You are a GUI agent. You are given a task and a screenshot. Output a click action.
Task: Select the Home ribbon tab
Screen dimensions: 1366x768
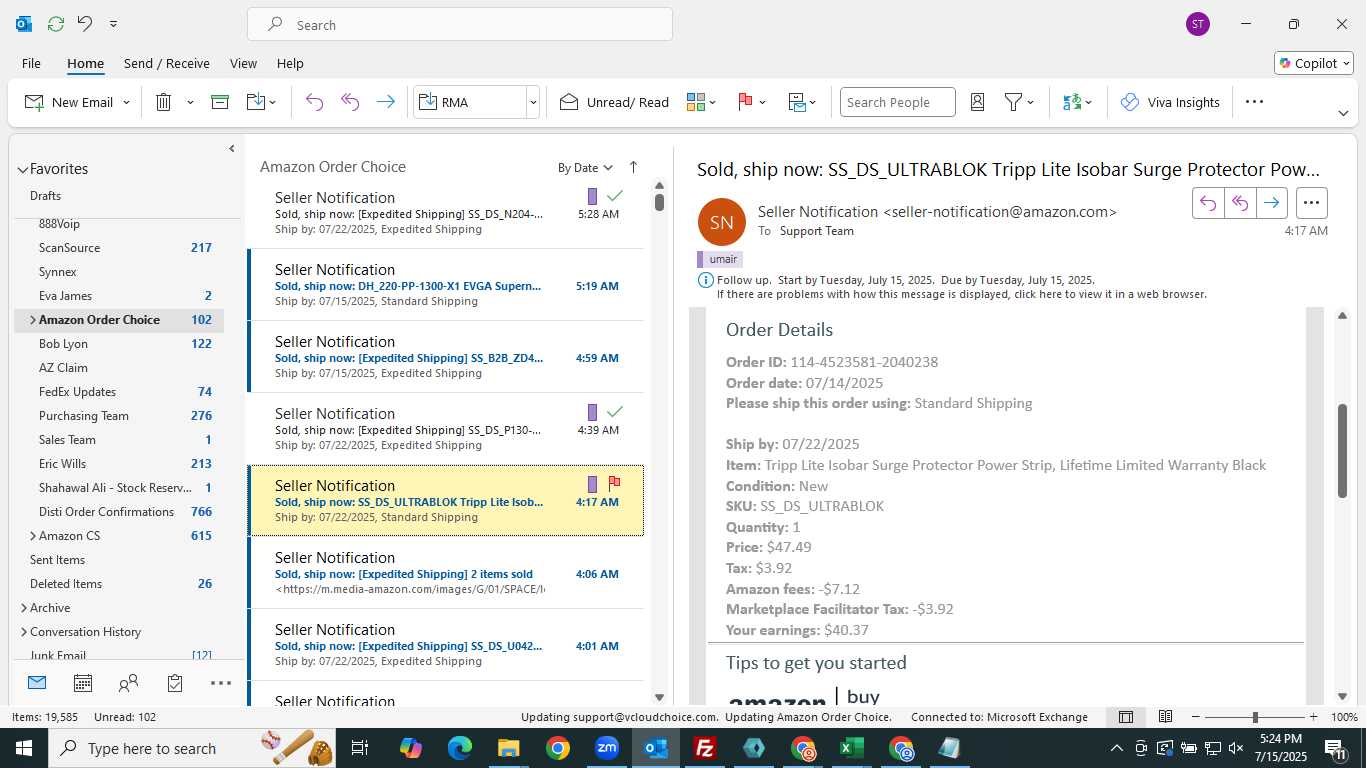point(85,63)
